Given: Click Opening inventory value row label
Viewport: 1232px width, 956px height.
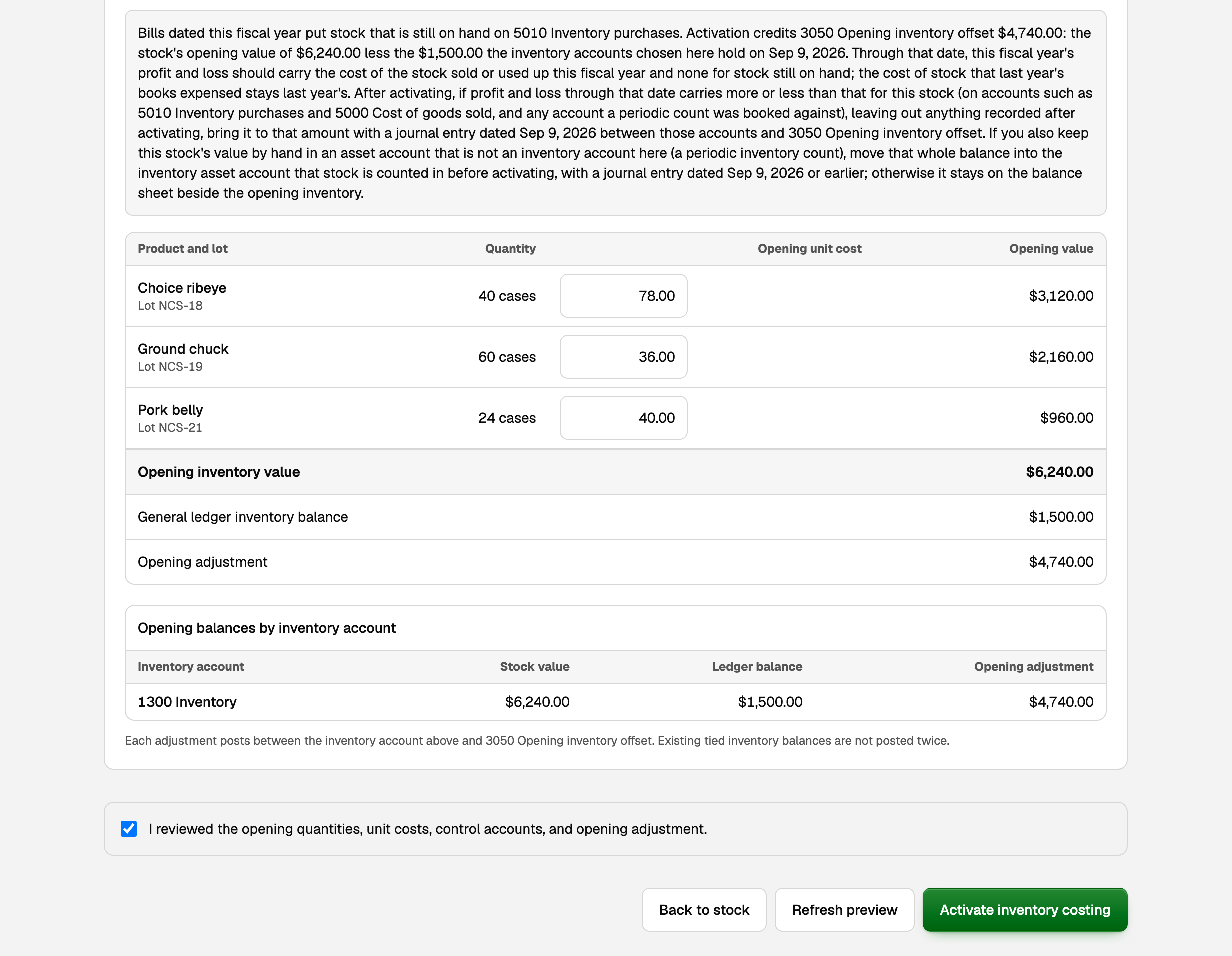Looking at the screenshot, I should coord(219,472).
